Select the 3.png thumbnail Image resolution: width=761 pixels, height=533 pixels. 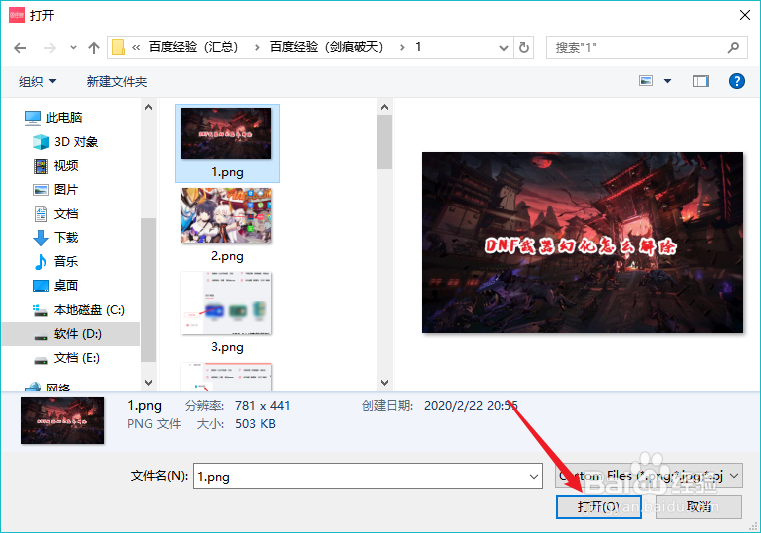(226, 303)
